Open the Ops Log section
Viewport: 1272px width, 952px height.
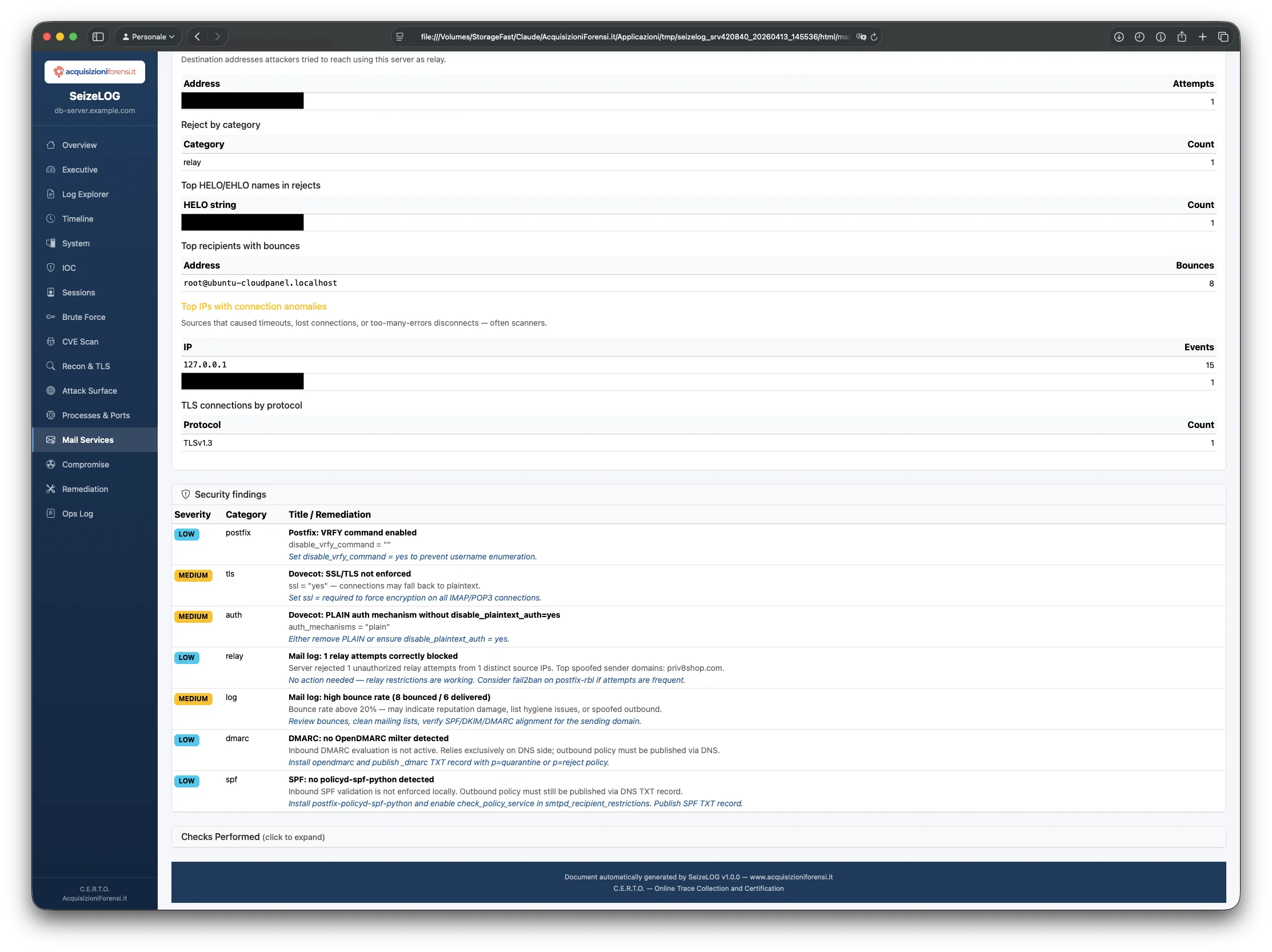(x=77, y=513)
